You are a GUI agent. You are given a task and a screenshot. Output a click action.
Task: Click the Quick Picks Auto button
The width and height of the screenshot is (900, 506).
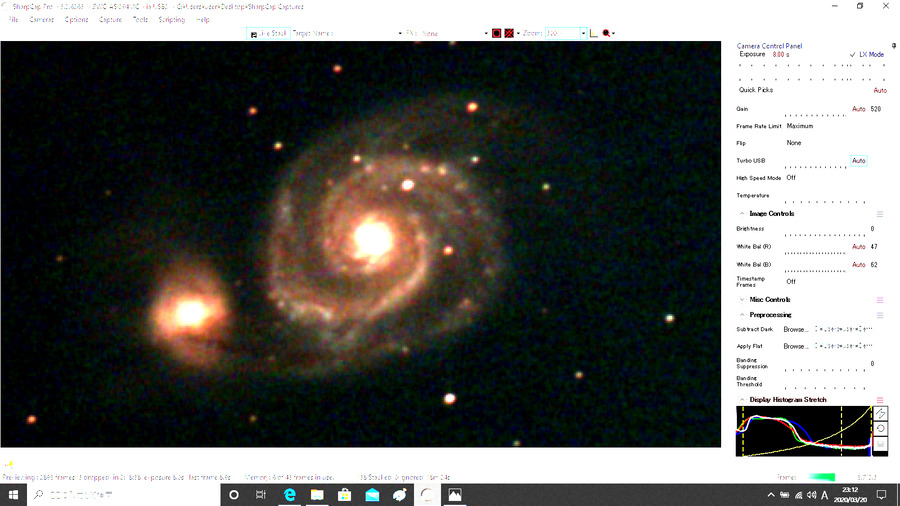pos(880,90)
